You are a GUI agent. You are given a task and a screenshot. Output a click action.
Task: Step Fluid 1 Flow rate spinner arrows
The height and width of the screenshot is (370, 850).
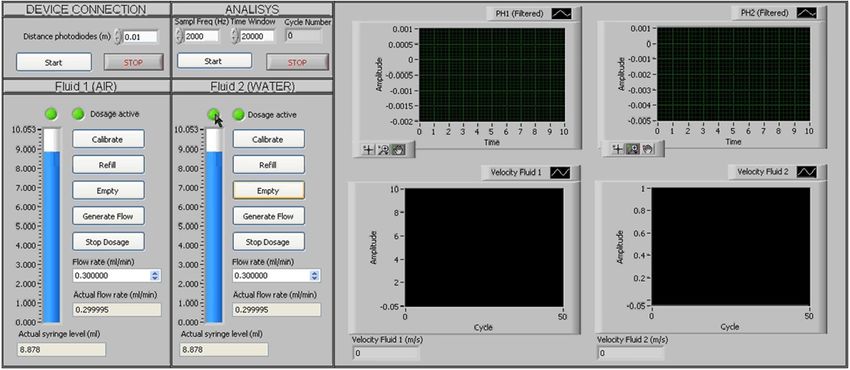point(155,276)
